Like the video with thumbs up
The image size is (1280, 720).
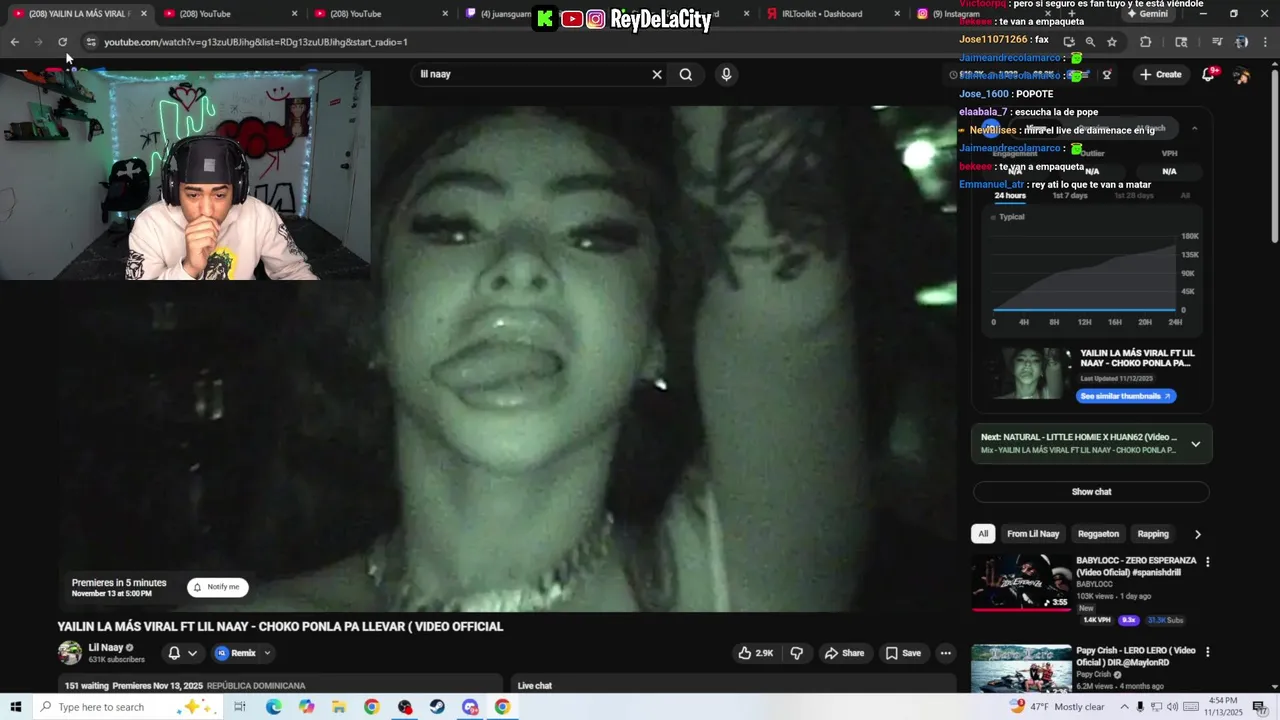(x=755, y=653)
